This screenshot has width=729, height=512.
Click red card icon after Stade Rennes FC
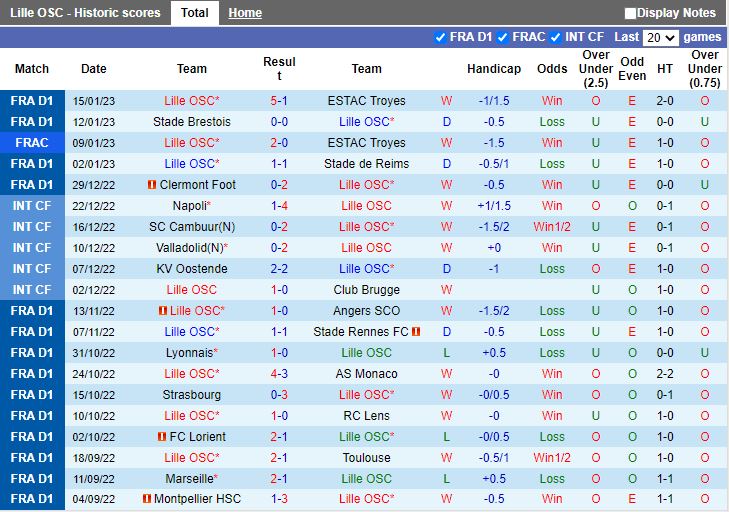(x=416, y=332)
